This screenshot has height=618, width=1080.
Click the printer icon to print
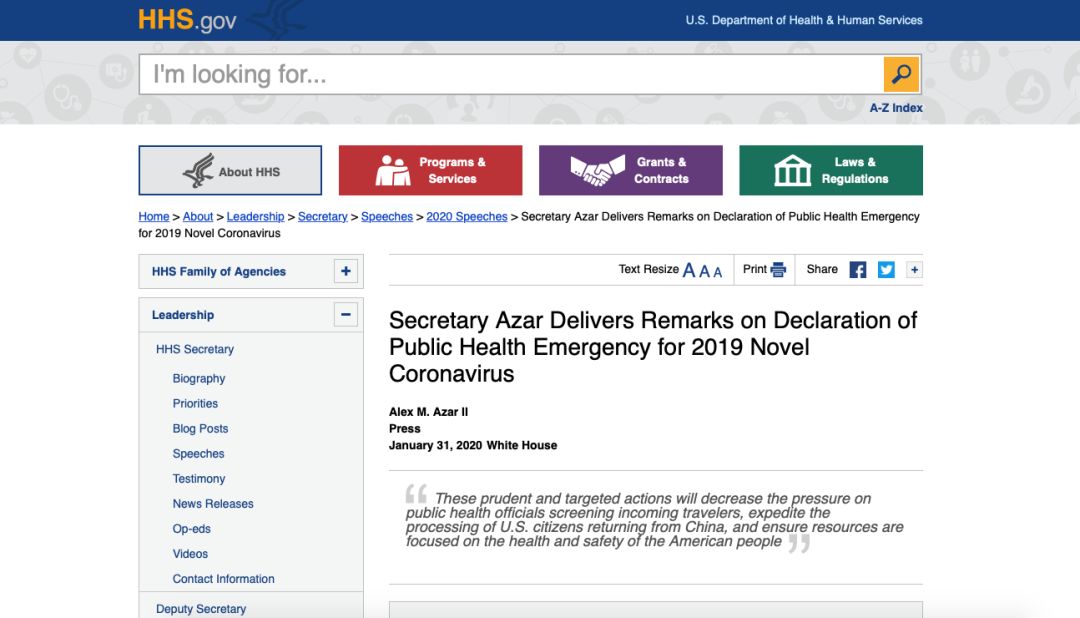tap(778, 269)
